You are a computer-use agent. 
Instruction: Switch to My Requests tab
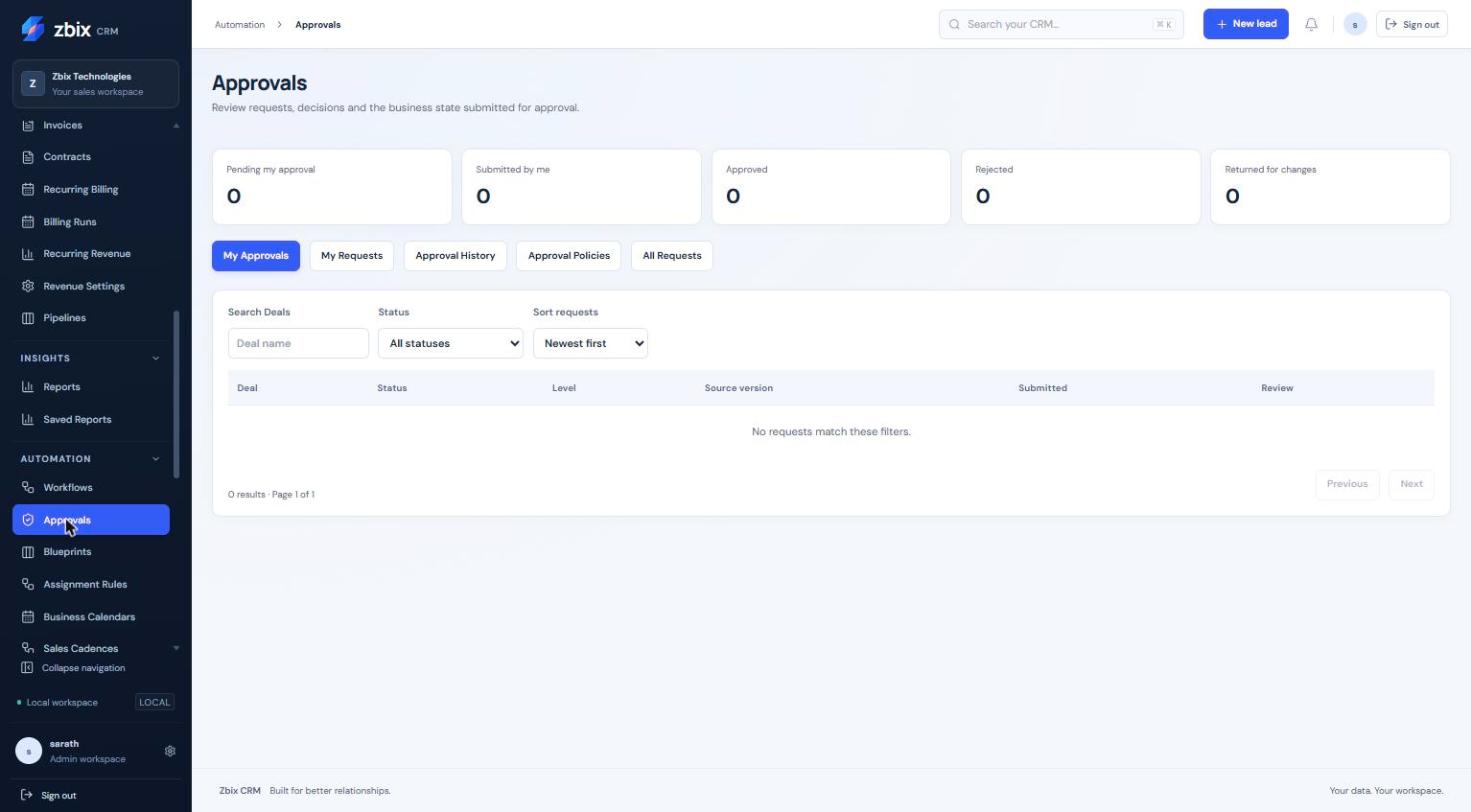coord(352,256)
